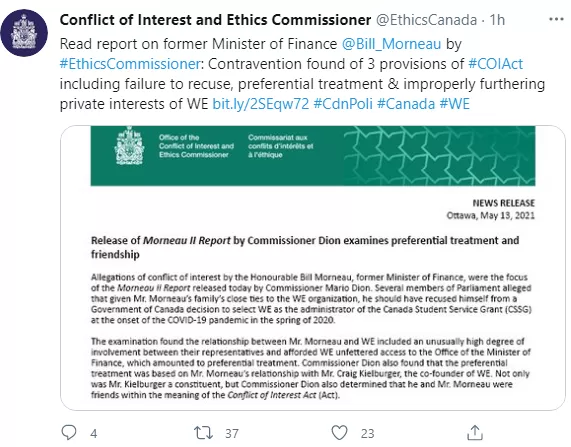
Task: Click the #WE hashtag
Action: point(454,104)
